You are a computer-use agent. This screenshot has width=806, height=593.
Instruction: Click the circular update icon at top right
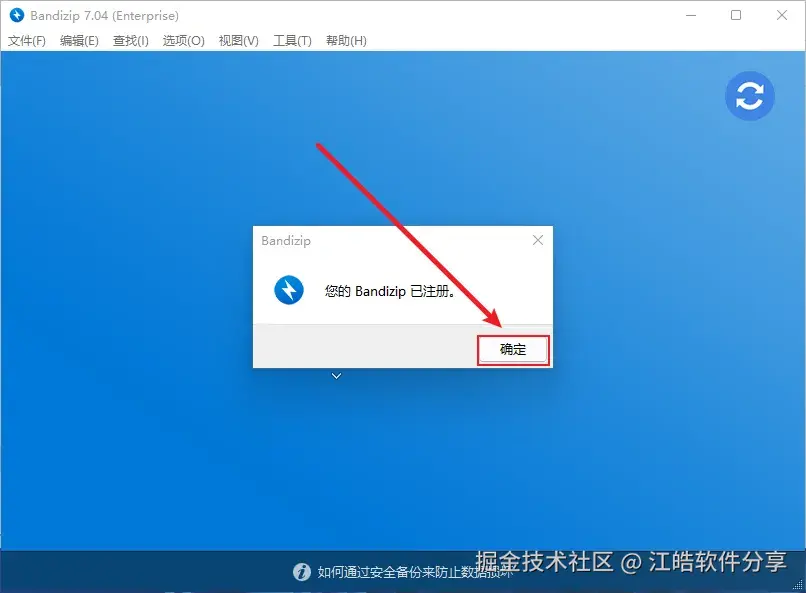(x=750, y=96)
